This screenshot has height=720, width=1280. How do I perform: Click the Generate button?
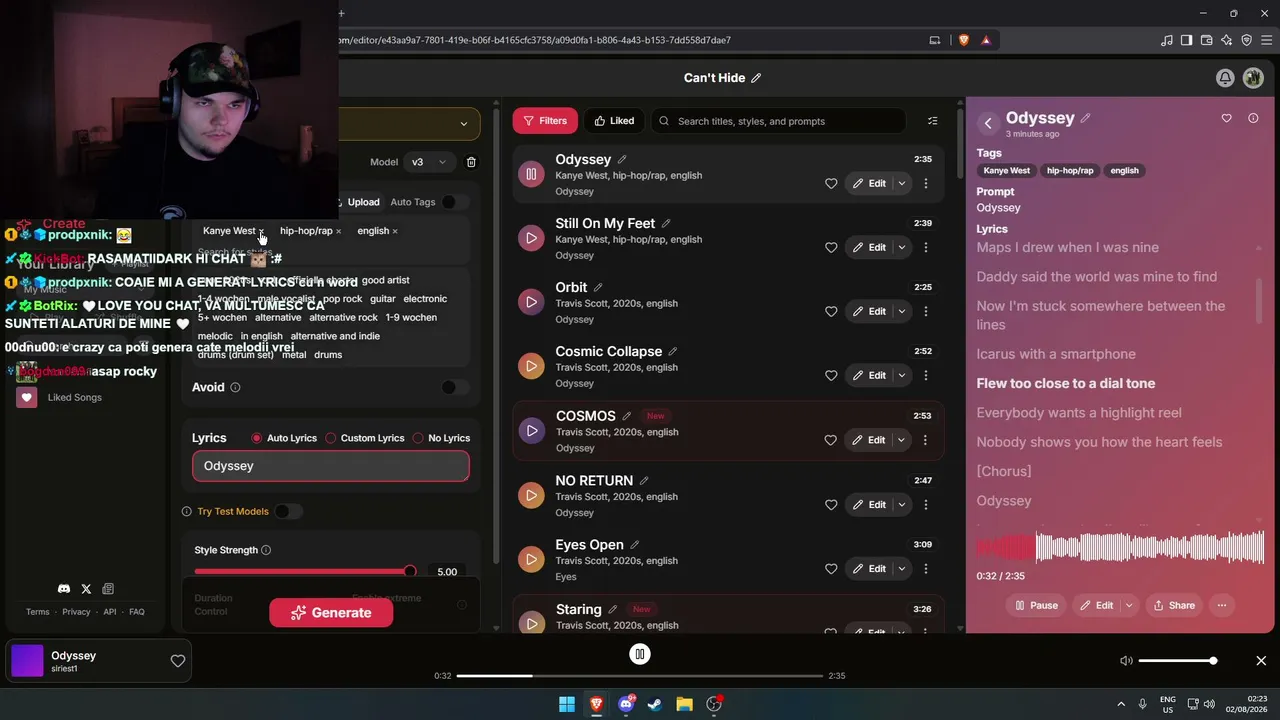(x=331, y=613)
